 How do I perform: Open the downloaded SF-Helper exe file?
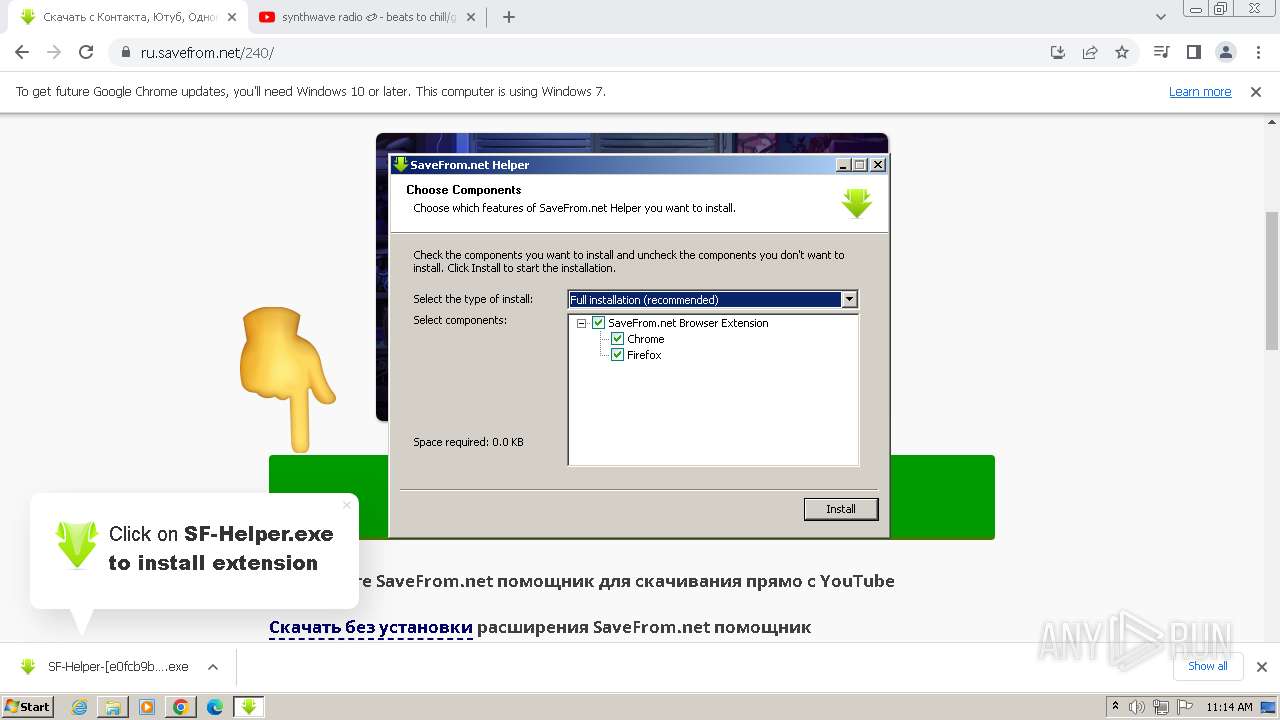[105, 667]
